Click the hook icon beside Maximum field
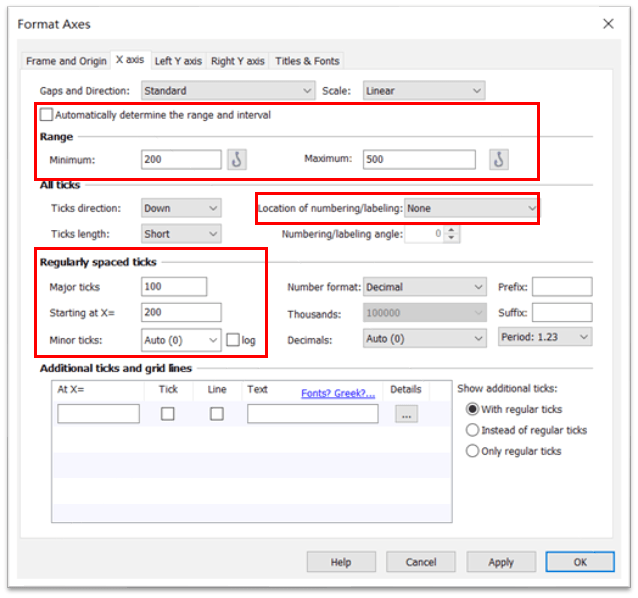Screen dimensions: 638x598 498,159
